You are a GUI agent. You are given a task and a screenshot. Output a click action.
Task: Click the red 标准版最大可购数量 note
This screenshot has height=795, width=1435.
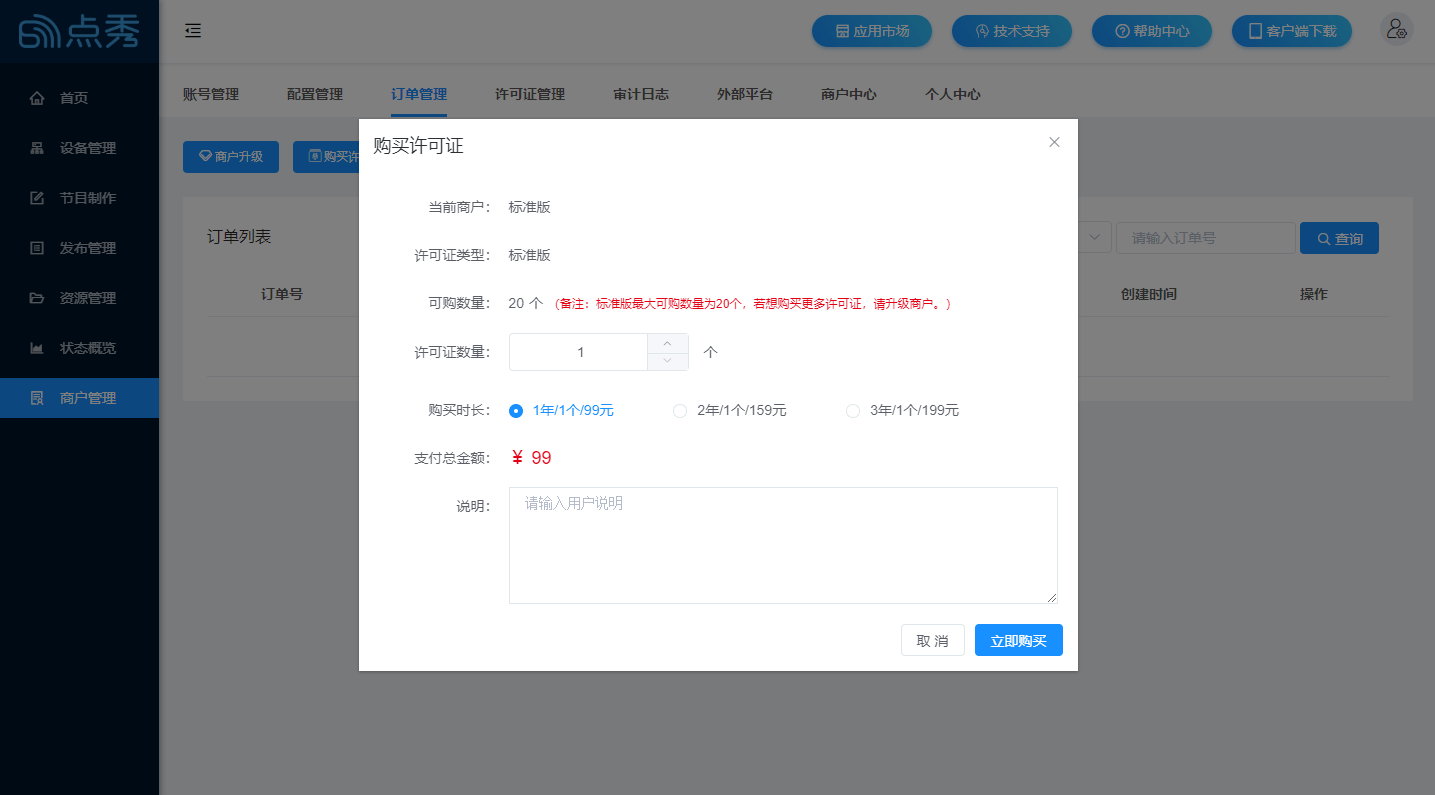click(752, 303)
